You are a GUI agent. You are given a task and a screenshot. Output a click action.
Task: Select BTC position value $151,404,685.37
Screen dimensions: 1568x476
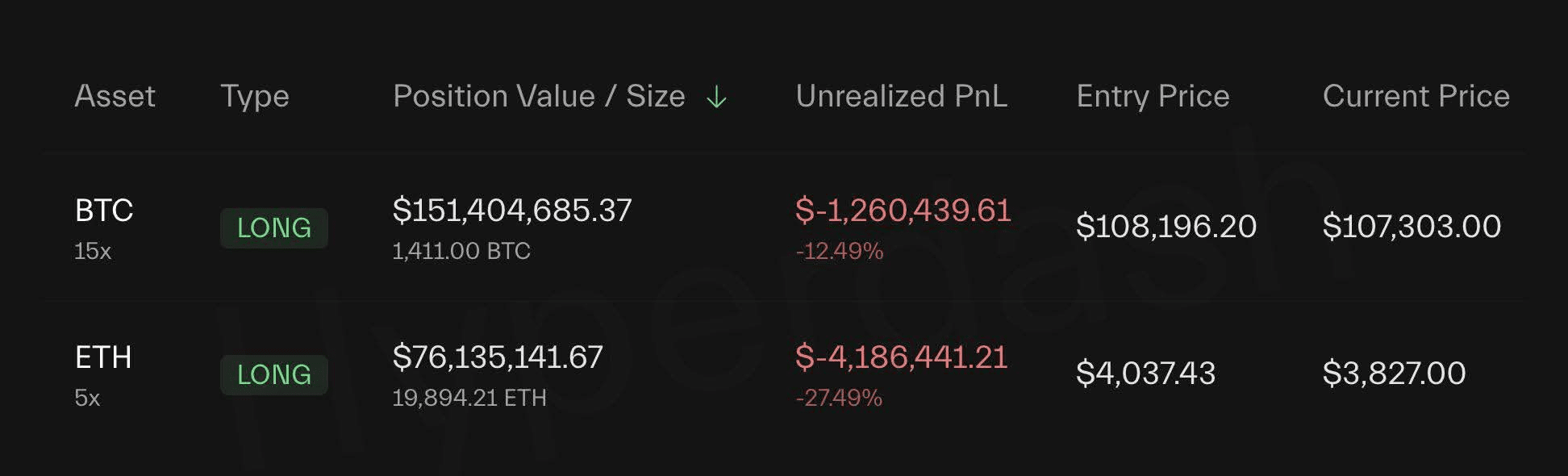pos(512,211)
